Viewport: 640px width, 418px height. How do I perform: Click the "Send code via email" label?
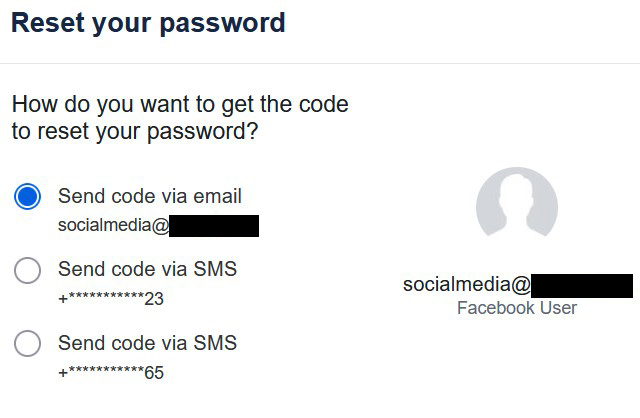[x=150, y=196]
